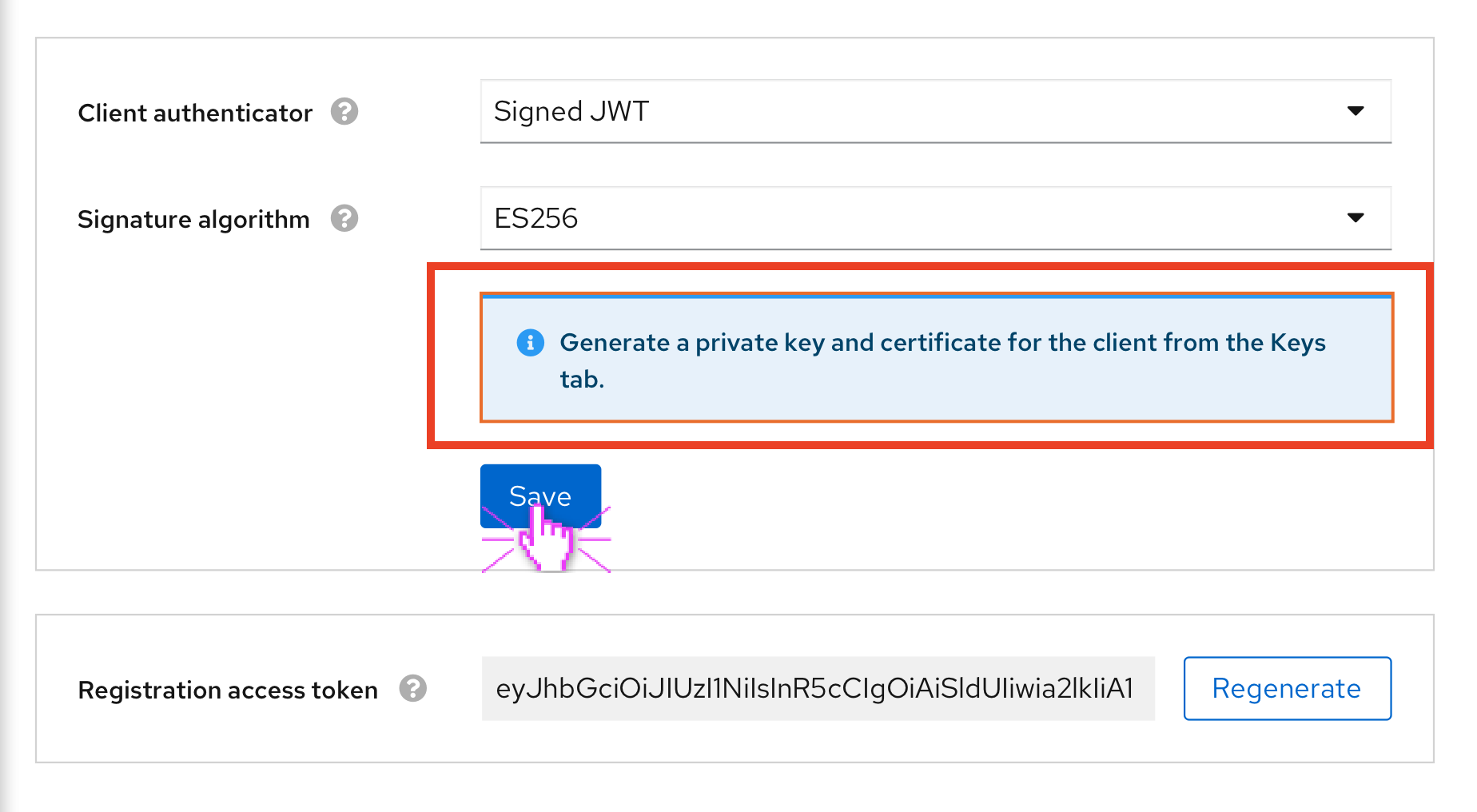Viewport: 1477px width, 812px height.
Task: Open the Client authenticator help tooltip
Action: 344,113
